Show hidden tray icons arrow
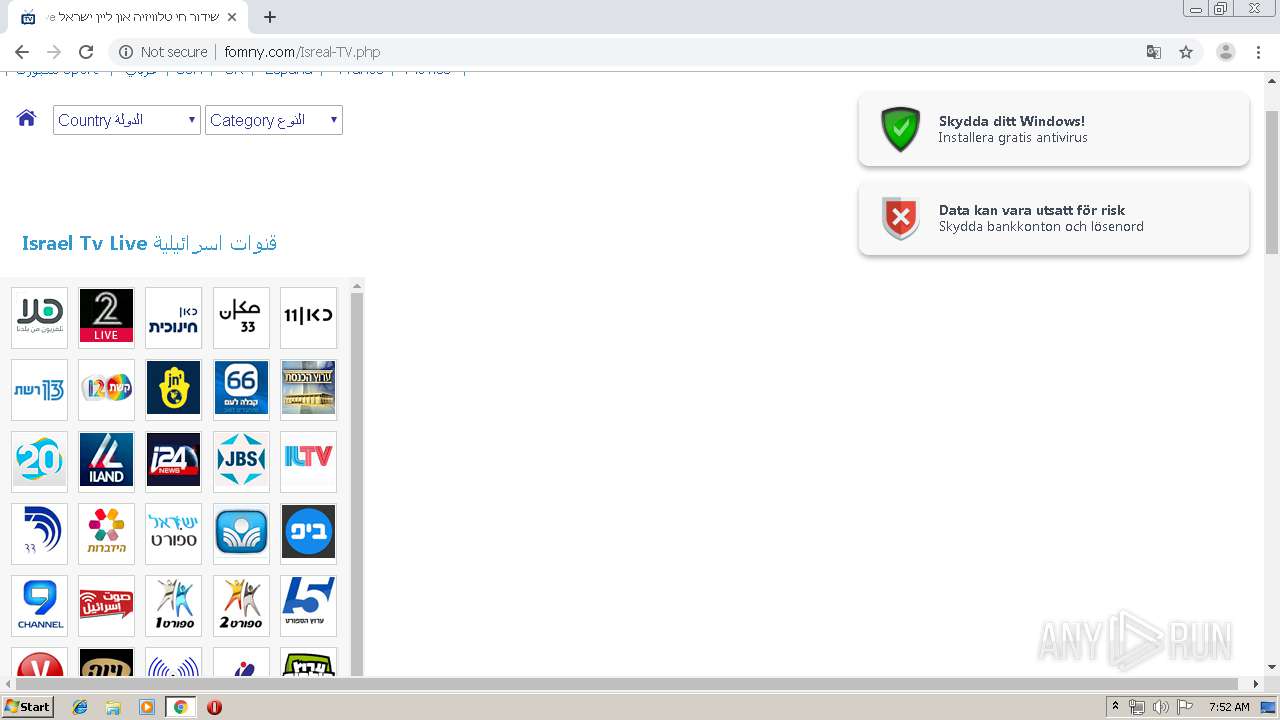 [x=1116, y=707]
